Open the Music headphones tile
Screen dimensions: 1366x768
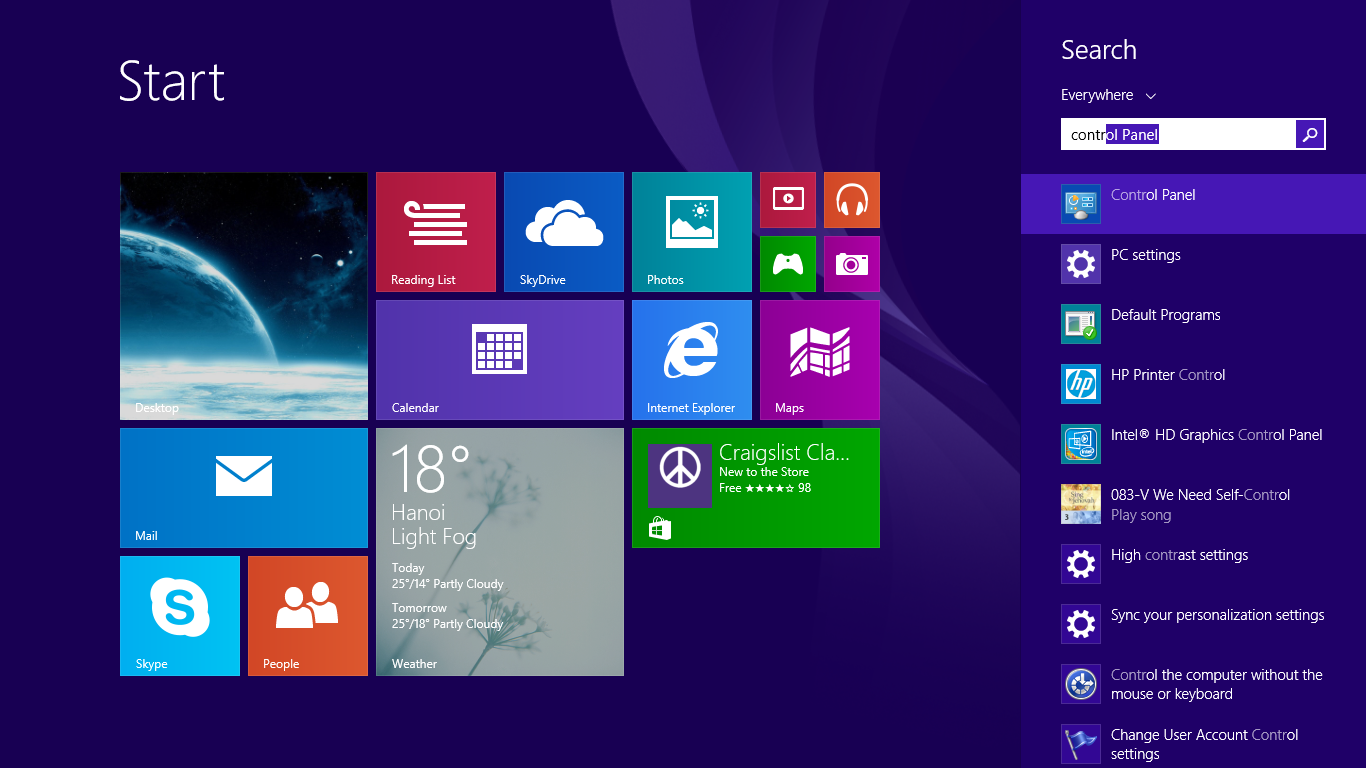[852, 200]
